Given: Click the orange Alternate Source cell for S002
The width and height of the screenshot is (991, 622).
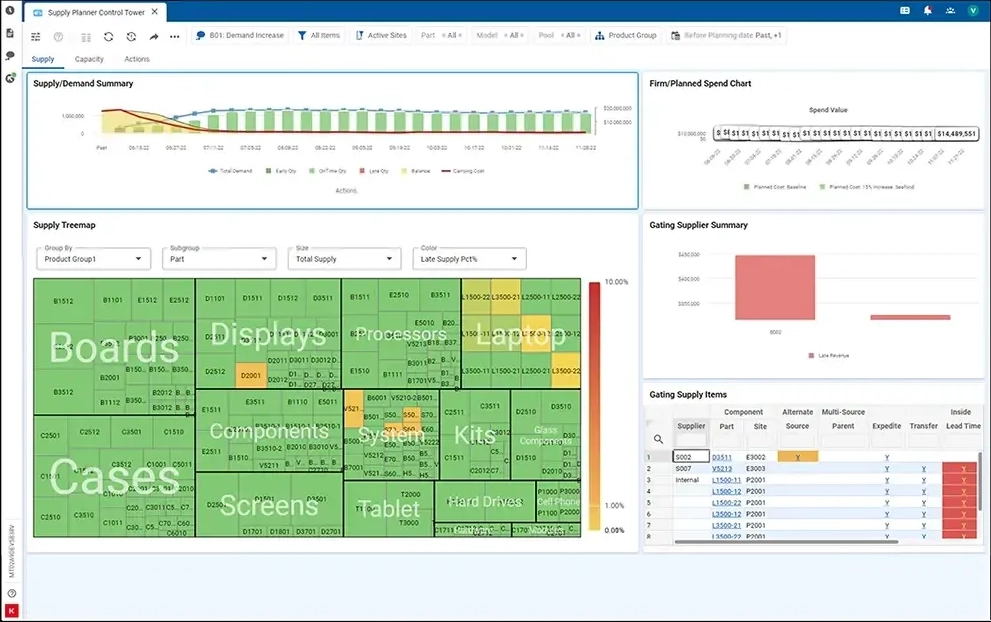Looking at the screenshot, I should click(x=798, y=456).
